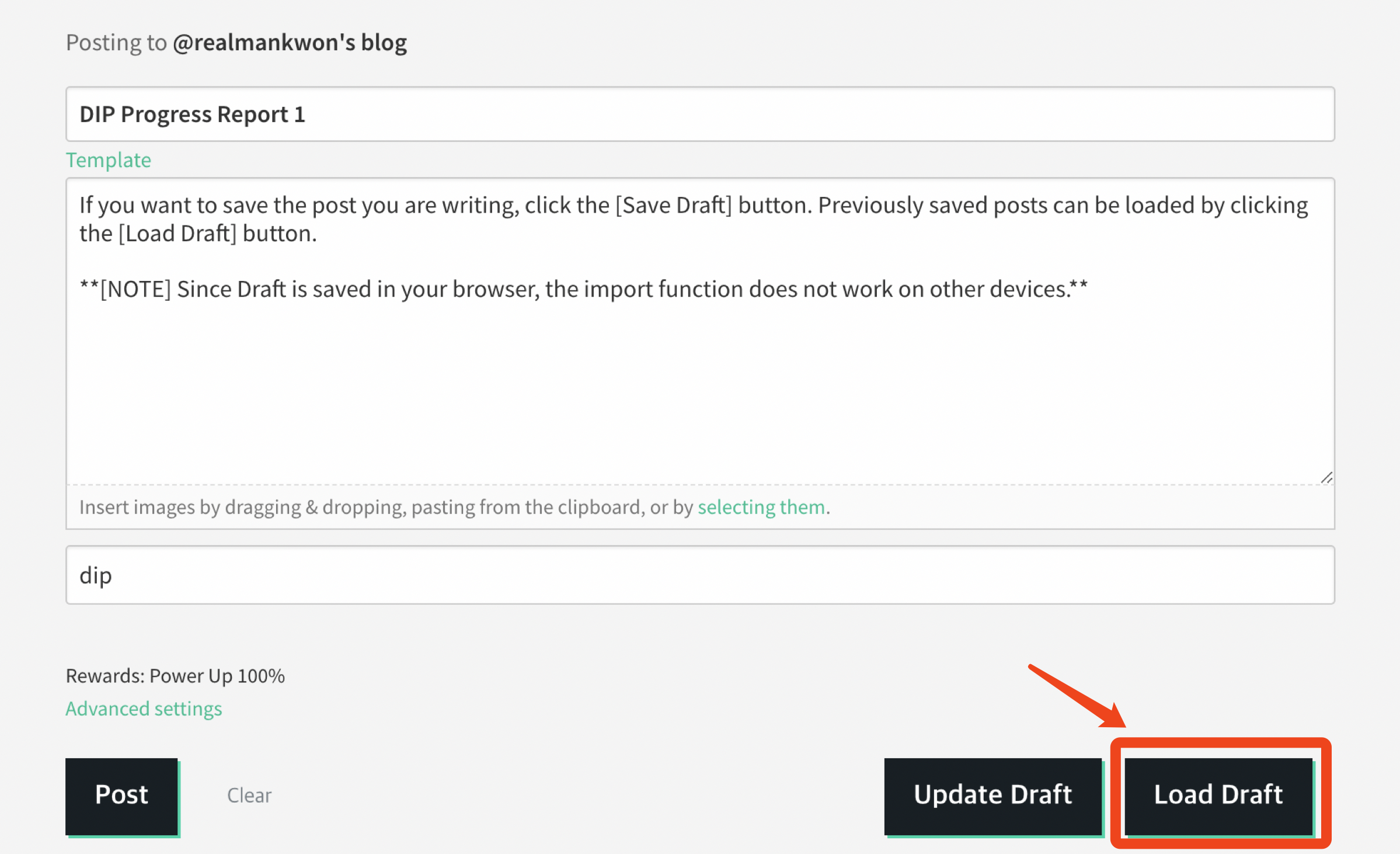Click the 'Posting to' label
Image resolution: width=1400 pixels, height=854 pixels.
(116, 43)
